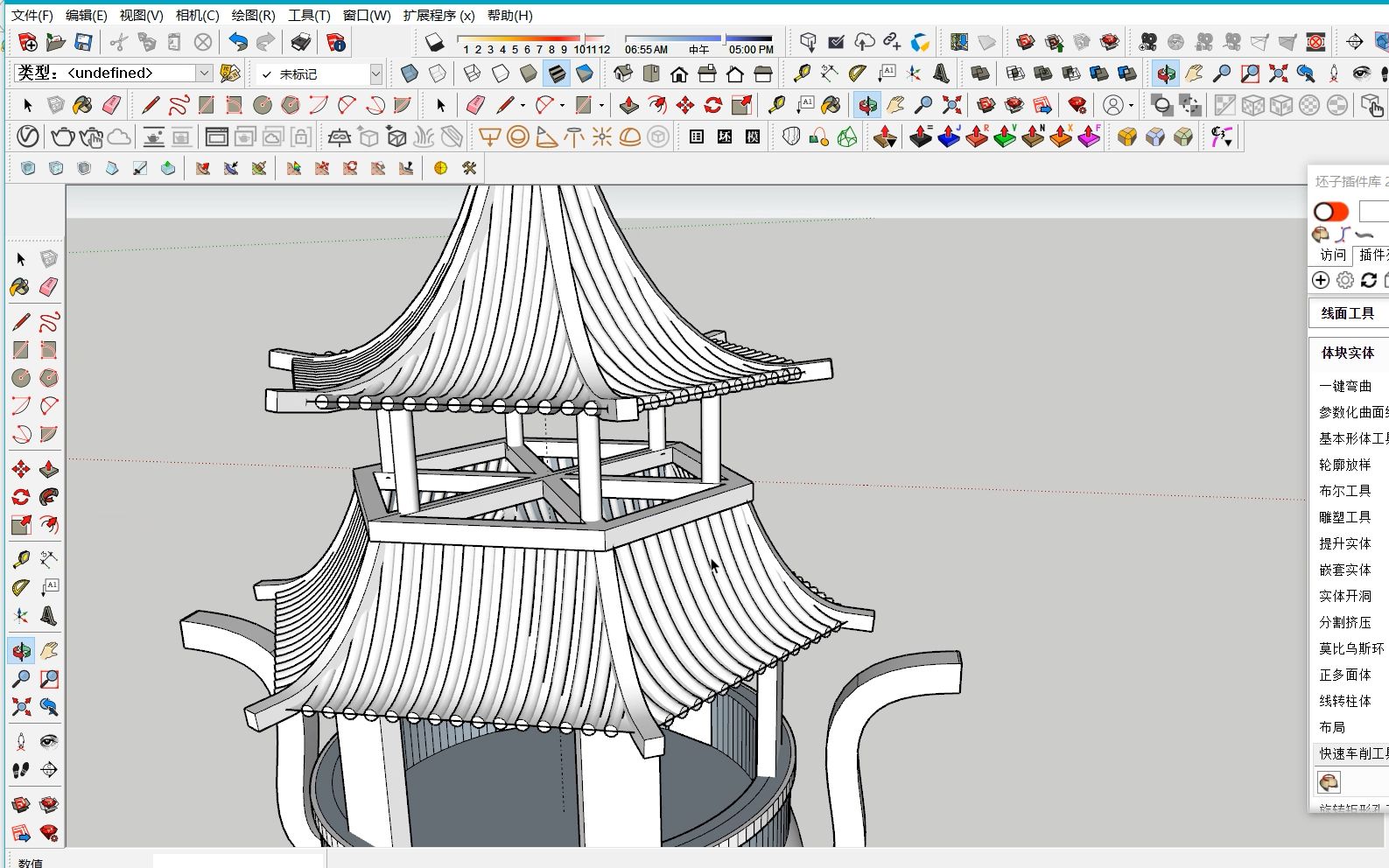Select Section Plane tool in left toolbar
The width and height of the screenshot is (1389, 868).
[x=49, y=770]
